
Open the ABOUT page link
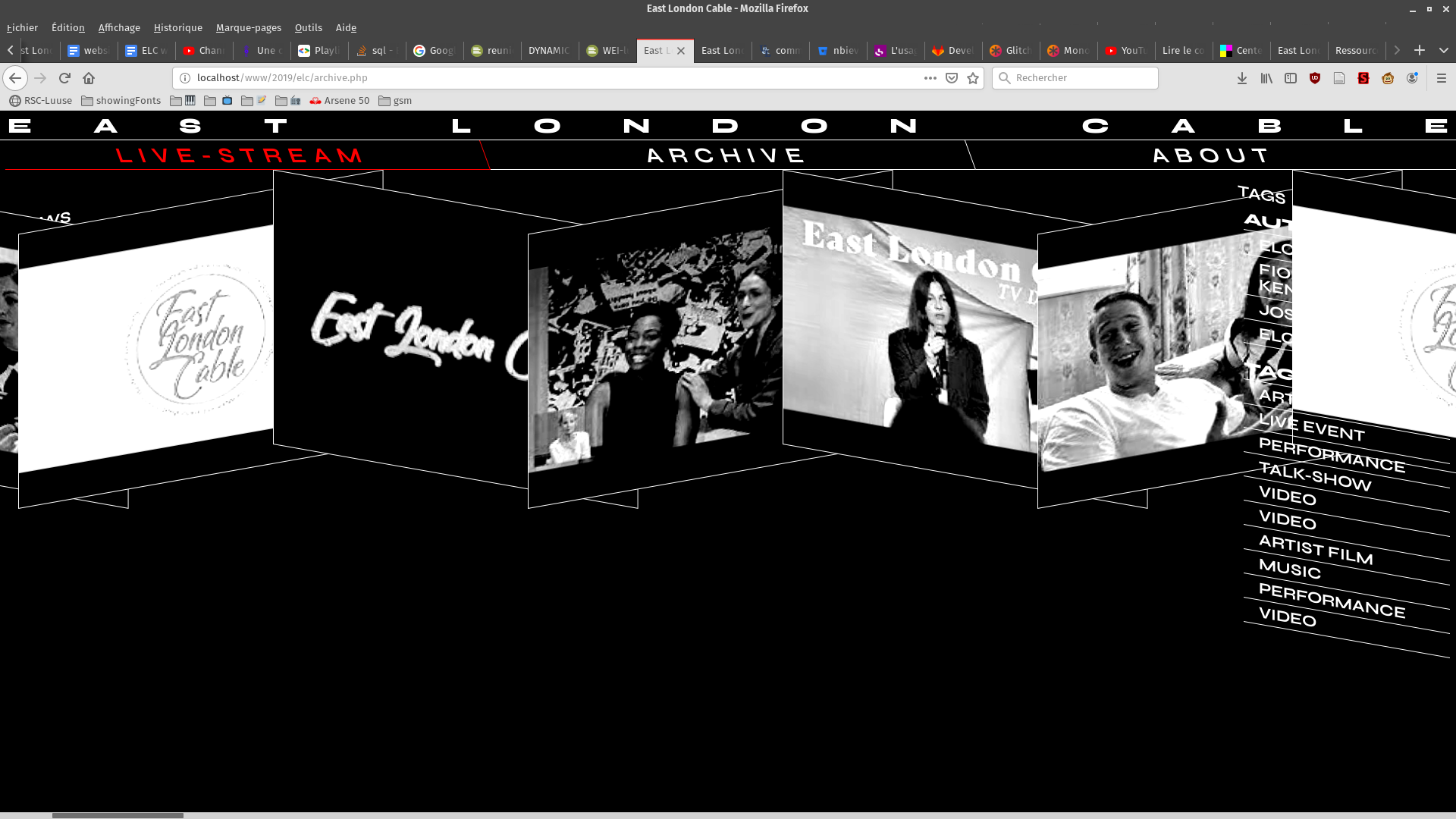coord(1210,155)
